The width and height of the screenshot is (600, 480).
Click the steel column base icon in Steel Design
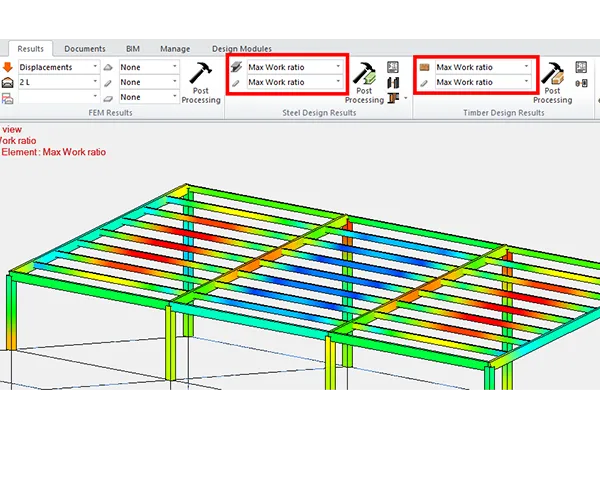point(393,98)
